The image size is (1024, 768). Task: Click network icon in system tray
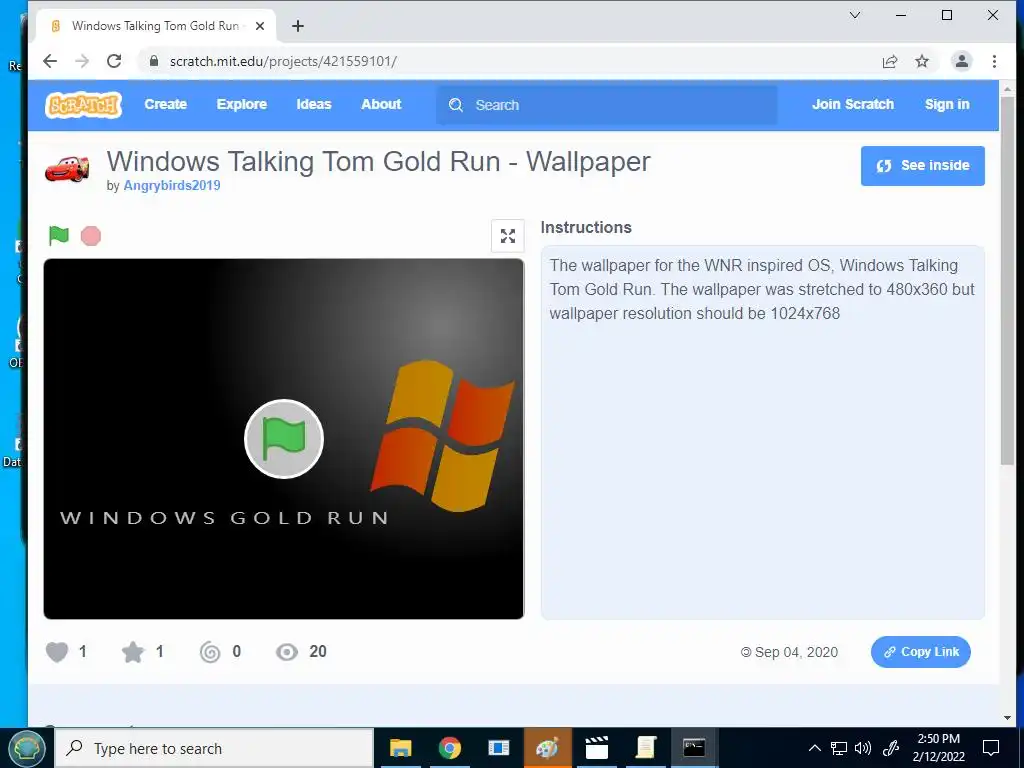click(839, 748)
